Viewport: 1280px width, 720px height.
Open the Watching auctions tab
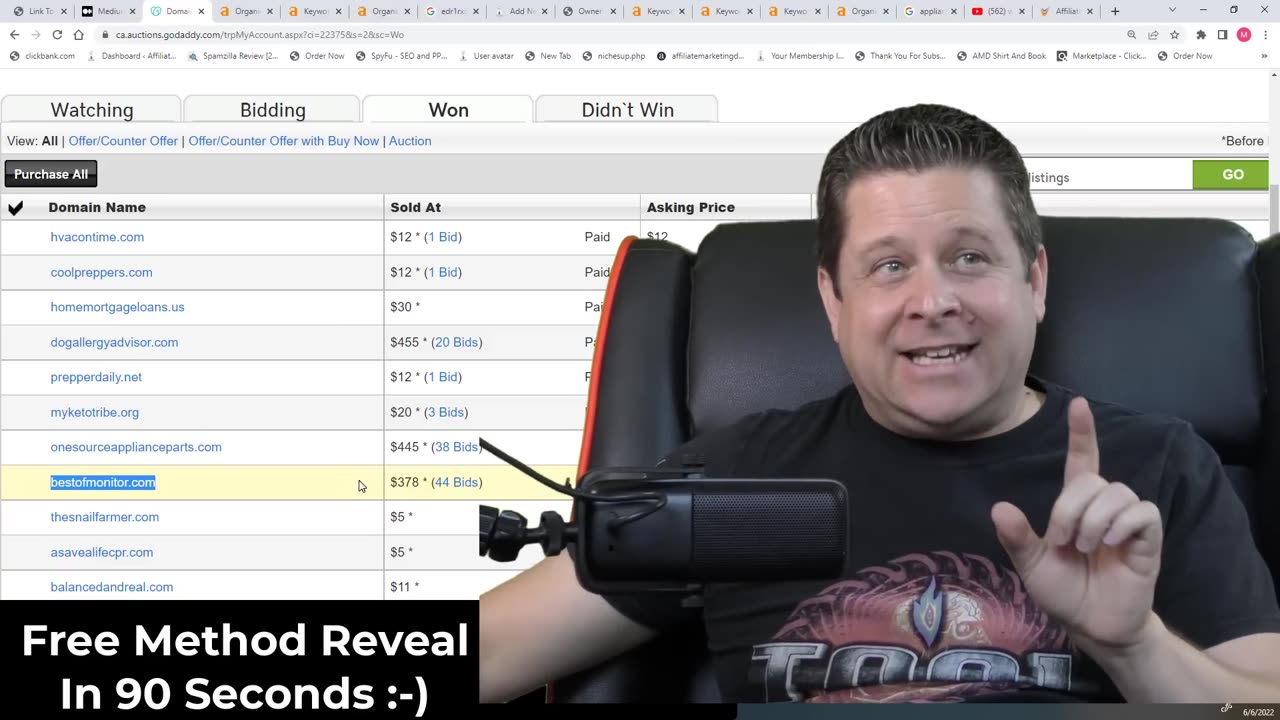click(91, 109)
